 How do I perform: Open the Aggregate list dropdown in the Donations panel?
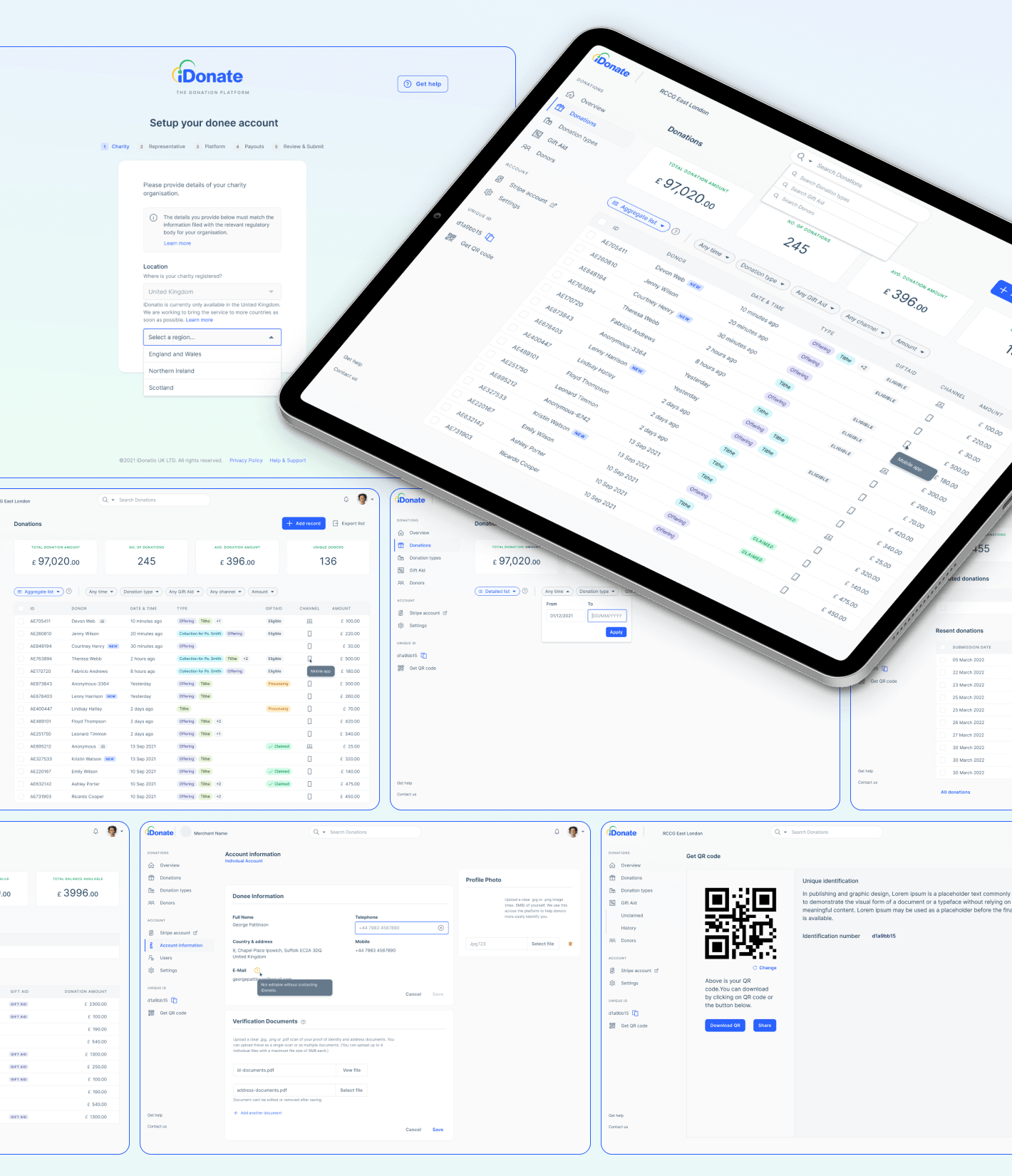[38, 592]
